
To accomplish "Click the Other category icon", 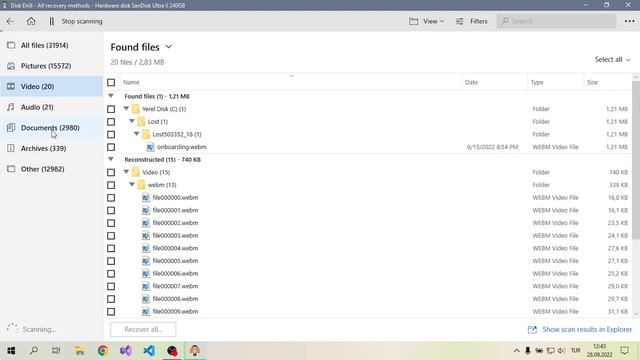I will pyautogui.click(x=11, y=169).
